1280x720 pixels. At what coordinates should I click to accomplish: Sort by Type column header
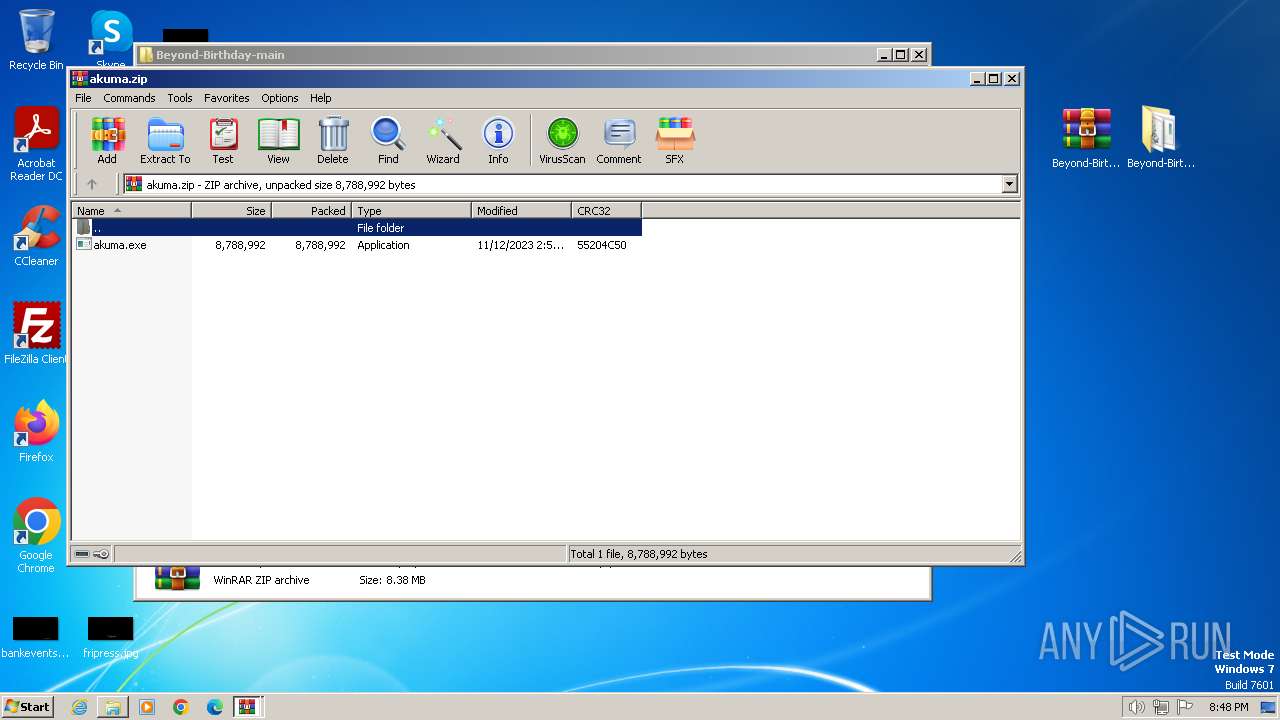[411, 210]
